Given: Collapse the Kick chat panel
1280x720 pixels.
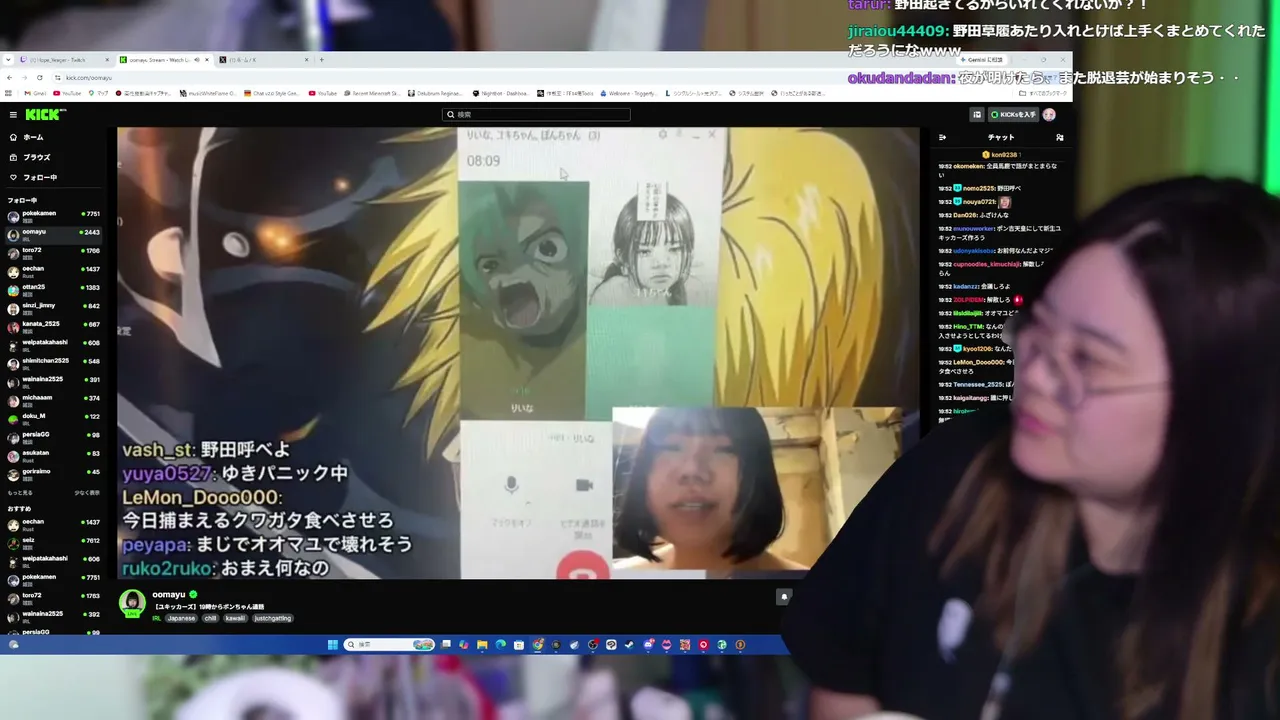Looking at the screenshot, I should click(942, 137).
